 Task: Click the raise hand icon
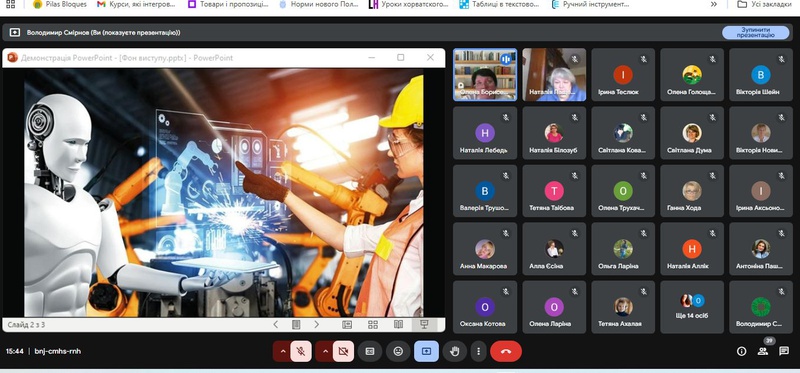click(x=455, y=352)
